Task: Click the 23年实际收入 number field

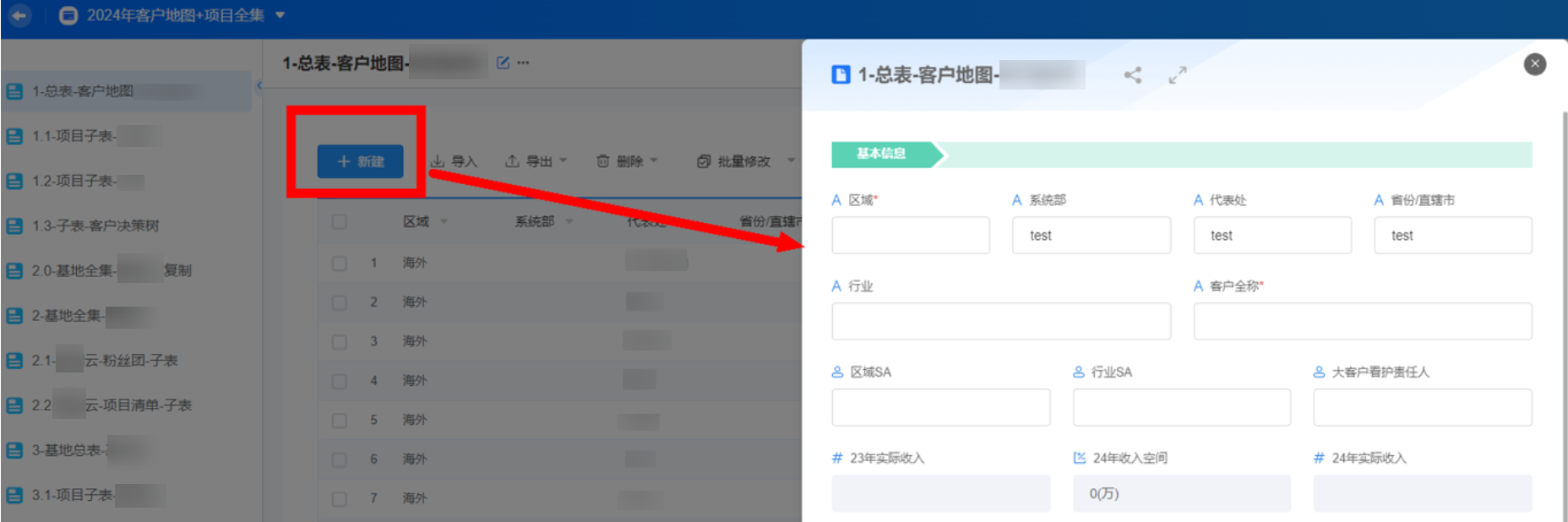Action: tap(941, 493)
